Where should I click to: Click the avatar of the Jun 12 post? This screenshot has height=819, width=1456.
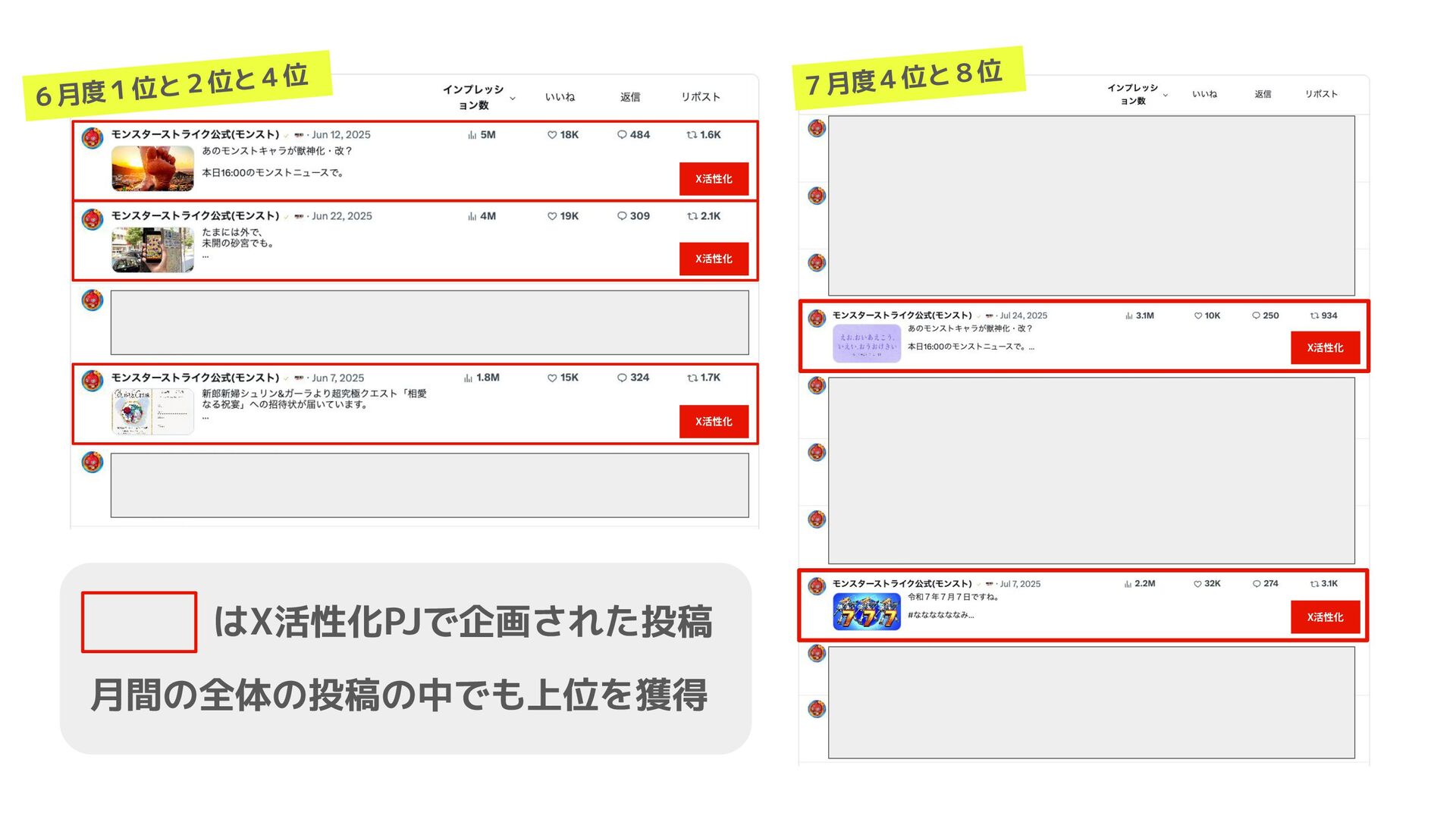coord(93,138)
